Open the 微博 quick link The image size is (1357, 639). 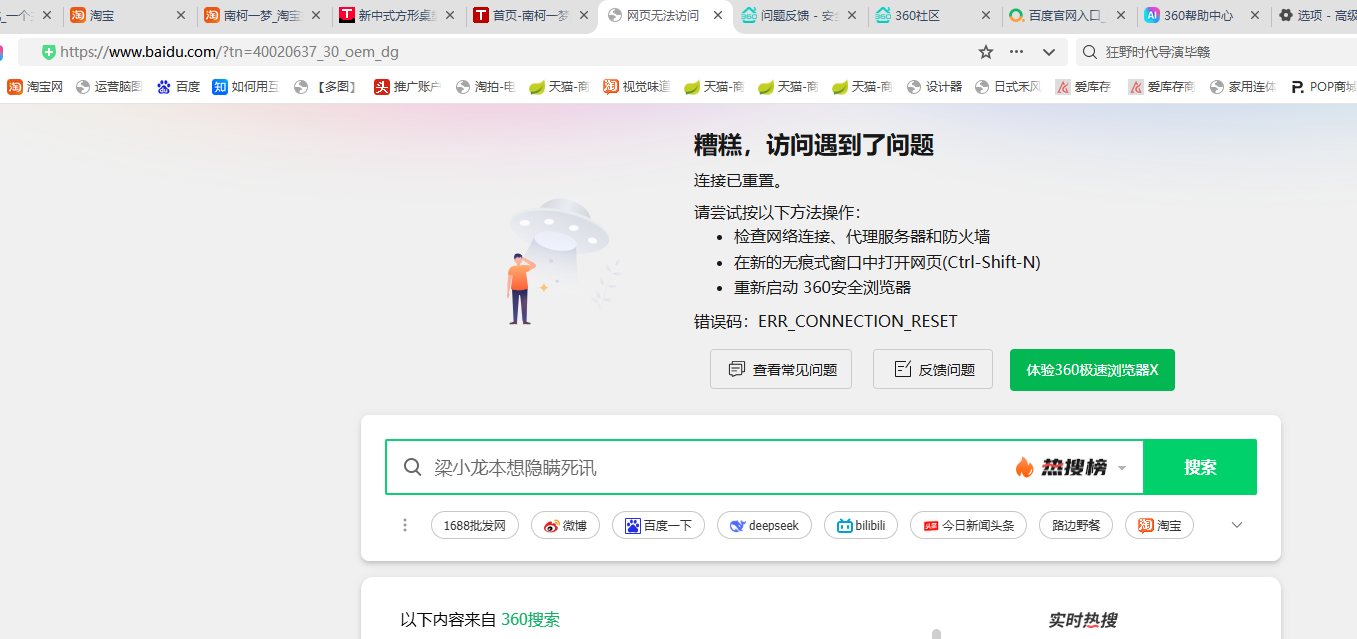[565, 525]
